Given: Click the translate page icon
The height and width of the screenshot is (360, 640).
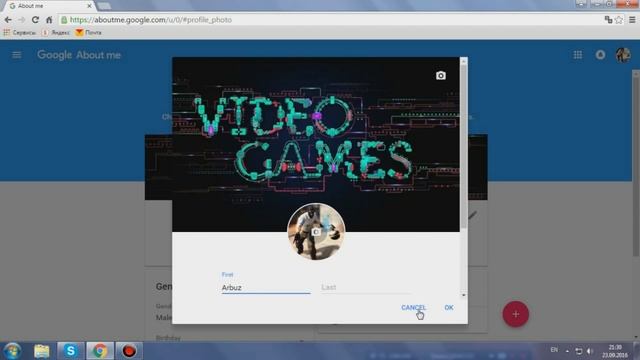Looking at the screenshot, I should click(x=608, y=20).
